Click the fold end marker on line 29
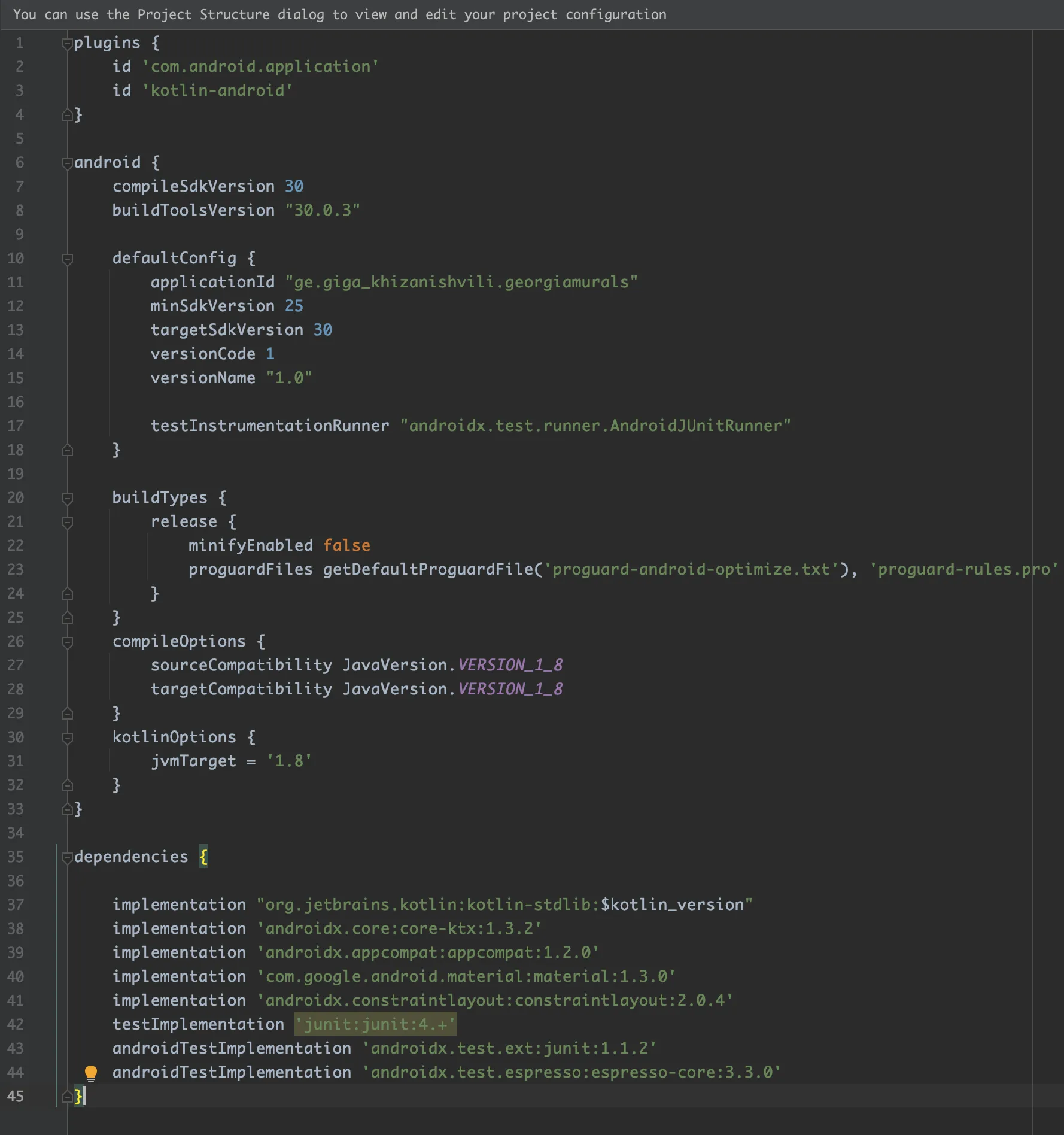This screenshot has width=1064, height=1135. coord(68,713)
